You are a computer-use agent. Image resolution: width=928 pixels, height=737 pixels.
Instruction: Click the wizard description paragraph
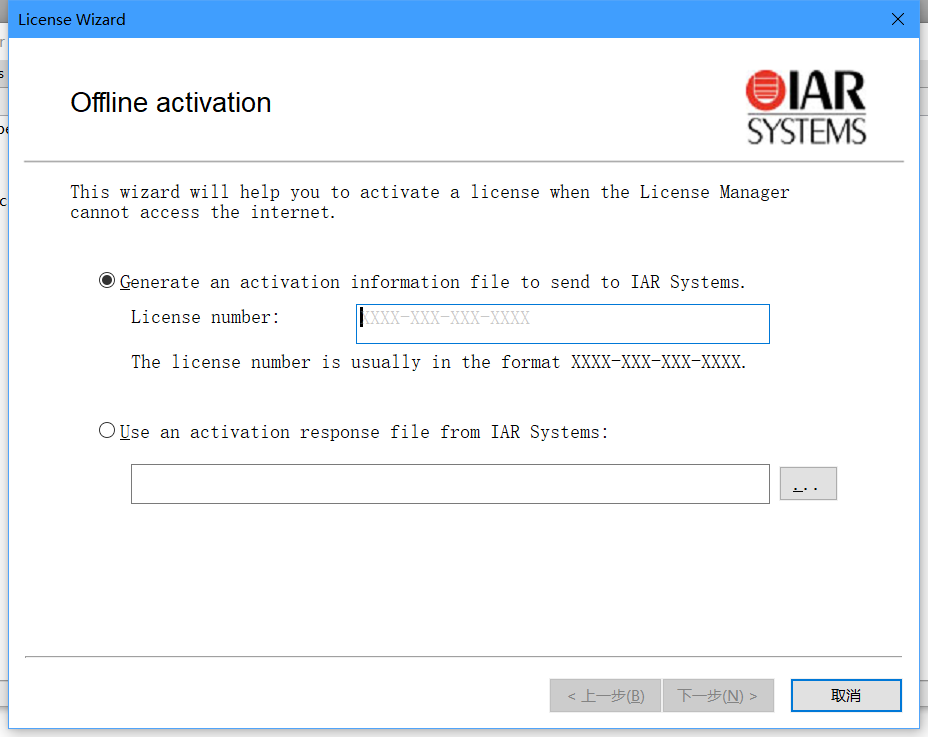coord(430,202)
